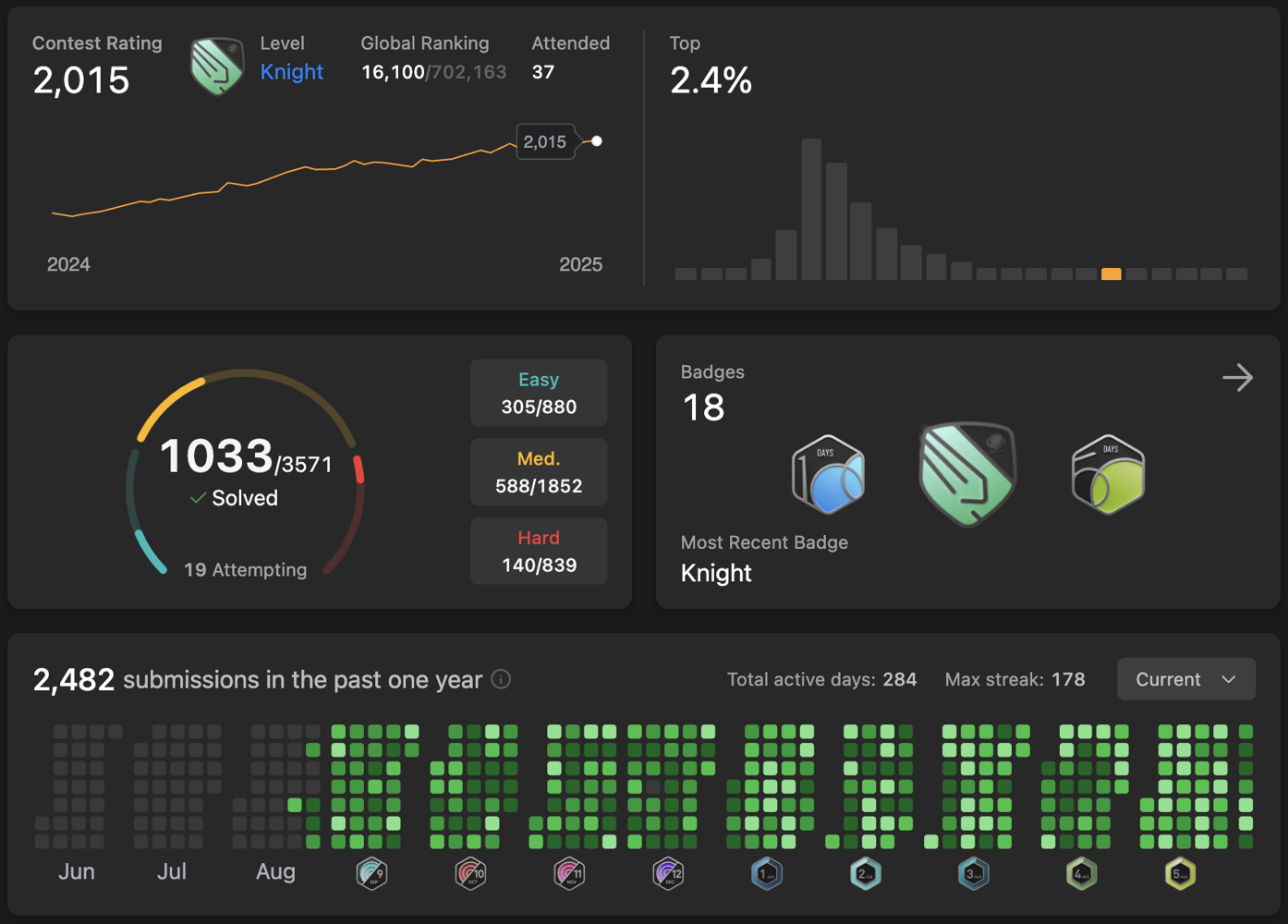The height and width of the screenshot is (924, 1288).
Task: Select the Med. 588/1852 difficulty box
Action: tap(539, 472)
